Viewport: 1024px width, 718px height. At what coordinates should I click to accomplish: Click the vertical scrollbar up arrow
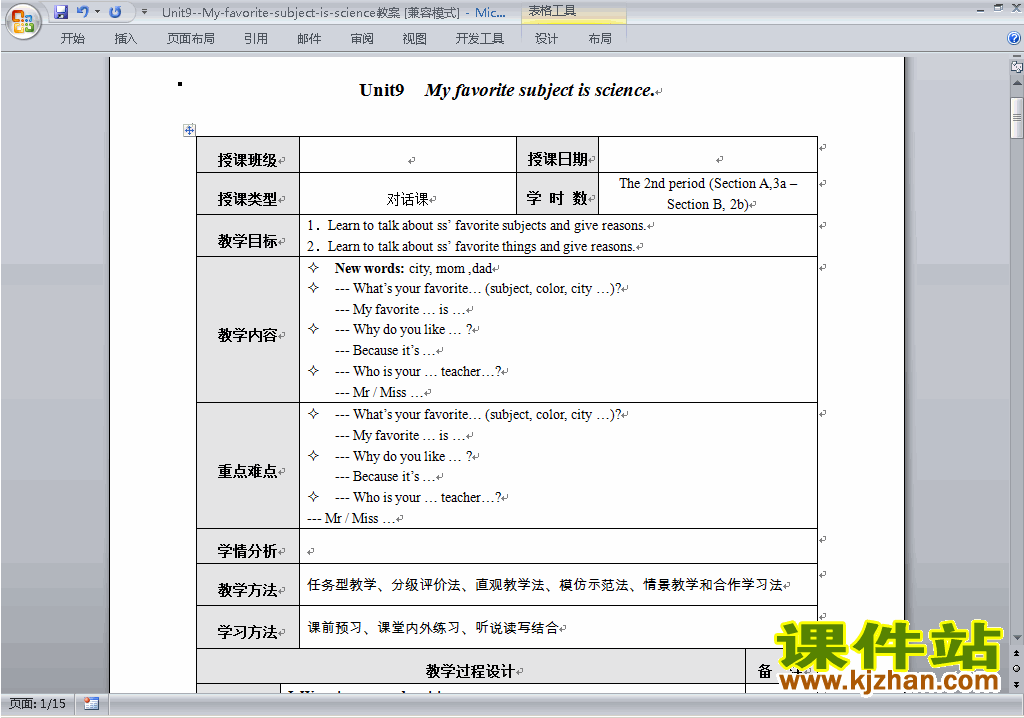point(1017,83)
